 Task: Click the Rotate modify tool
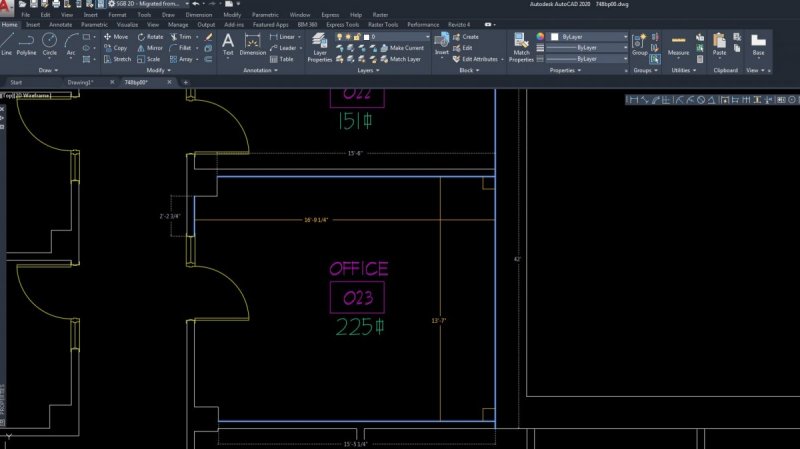(149, 36)
